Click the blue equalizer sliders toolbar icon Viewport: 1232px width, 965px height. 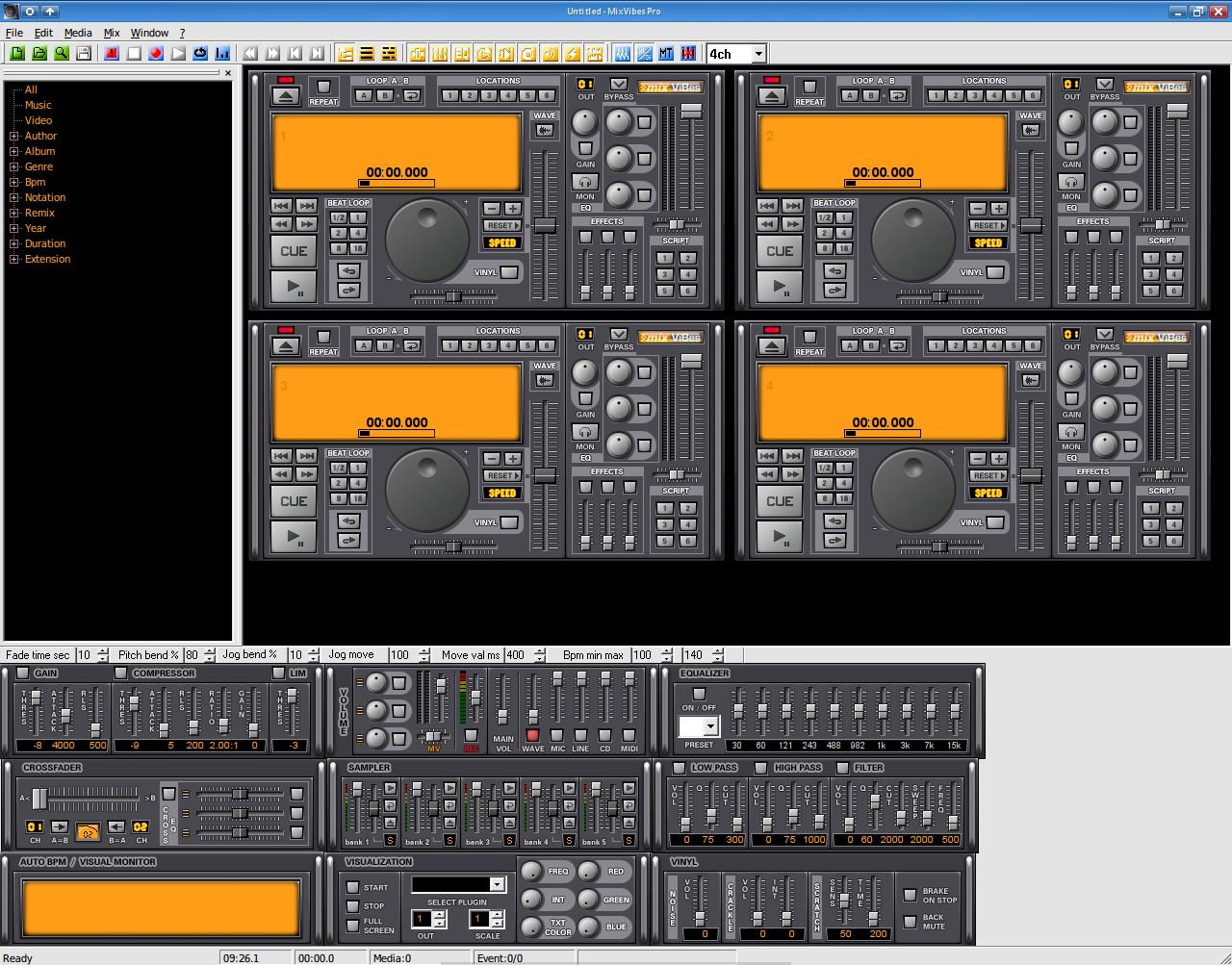(622, 54)
